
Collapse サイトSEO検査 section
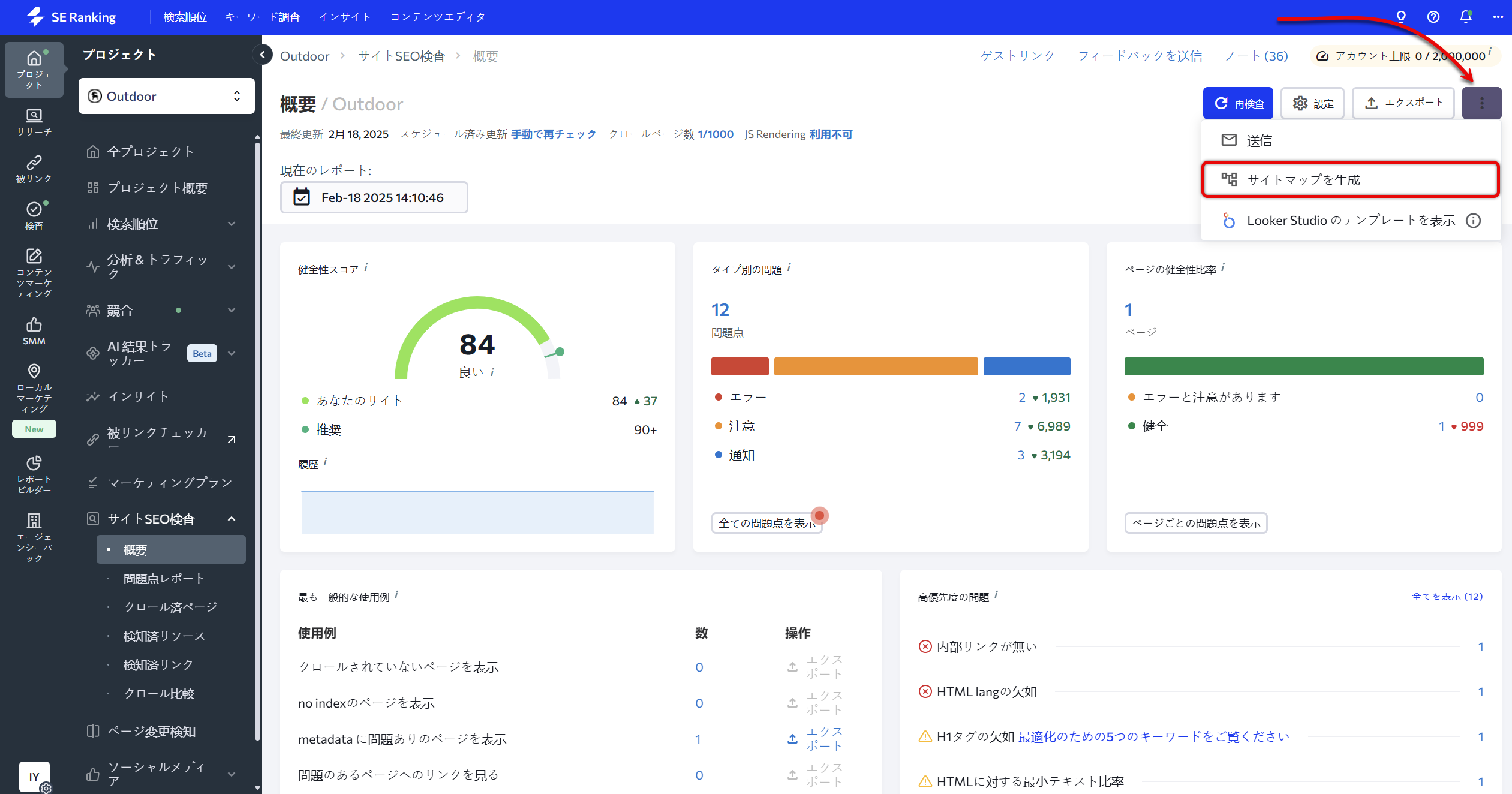232,519
